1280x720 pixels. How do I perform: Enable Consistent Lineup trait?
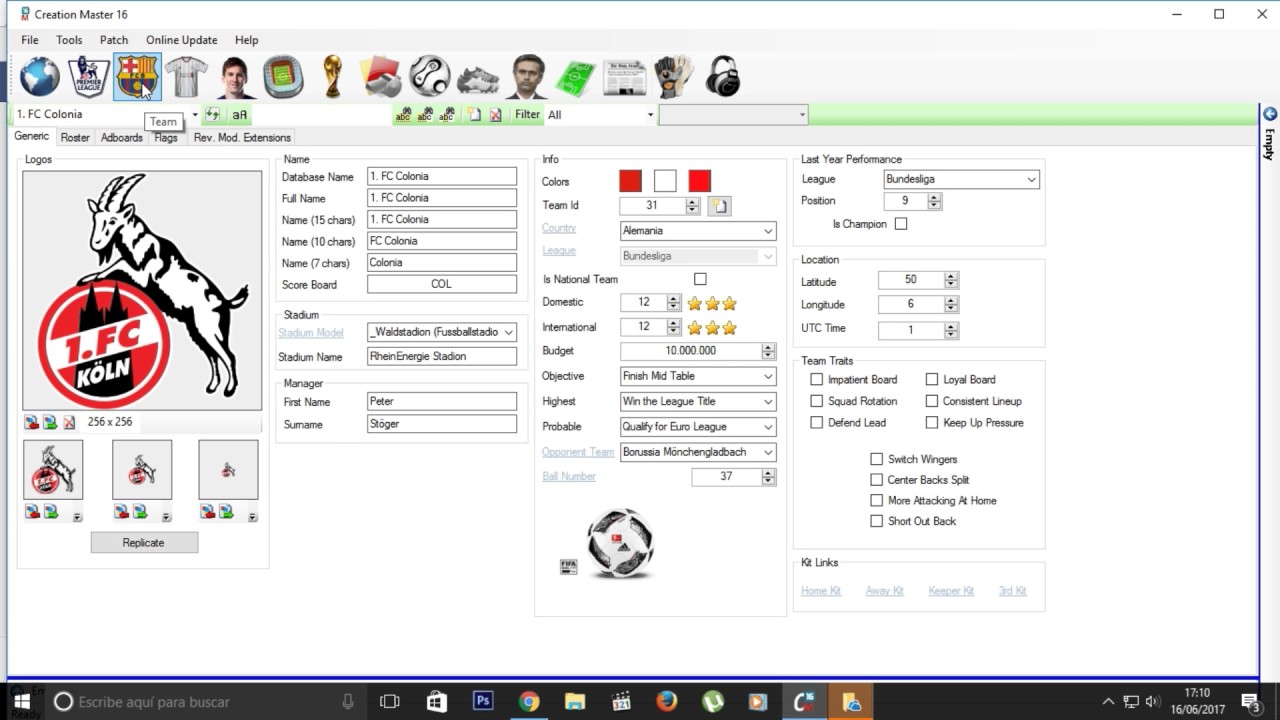point(932,401)
